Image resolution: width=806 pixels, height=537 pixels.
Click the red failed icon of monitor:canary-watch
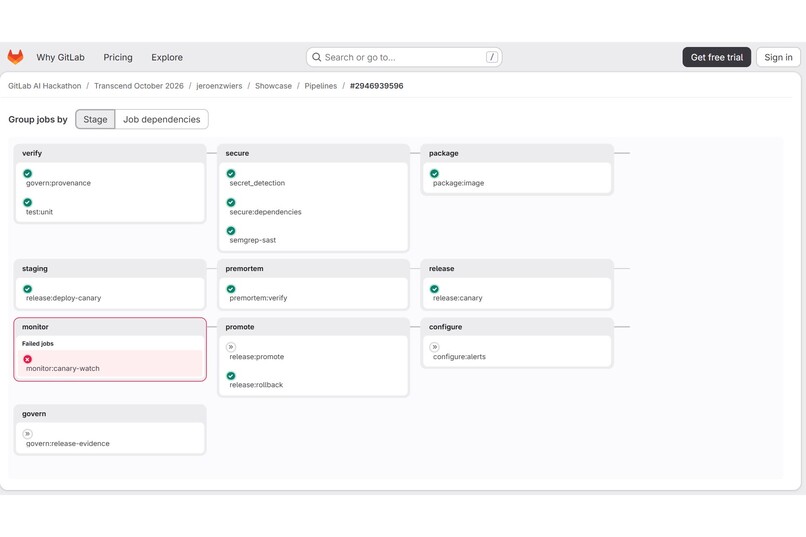click(x=28, y=359)
